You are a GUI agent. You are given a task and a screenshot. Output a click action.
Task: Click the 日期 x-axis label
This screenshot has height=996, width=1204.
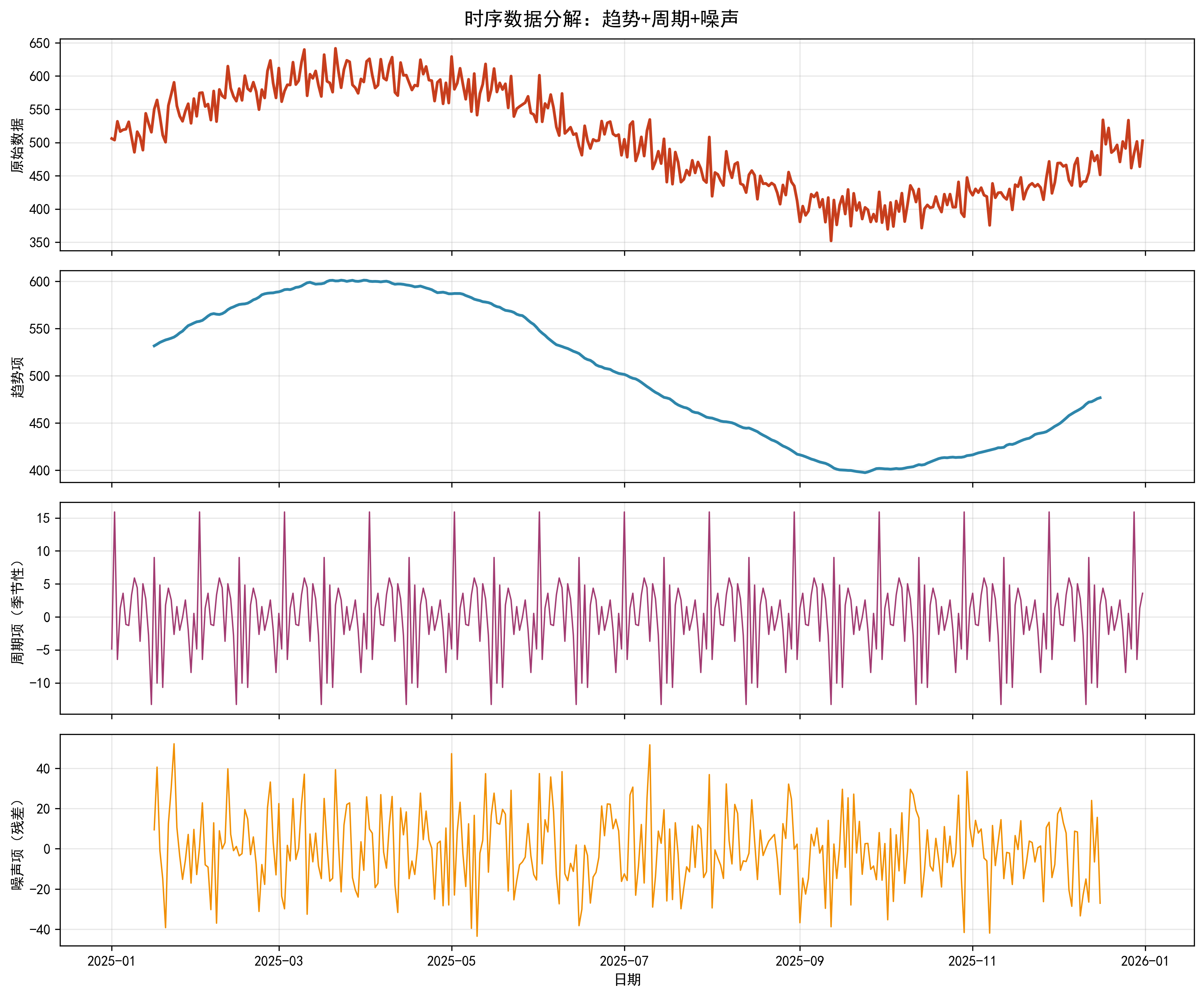(627, 979)
